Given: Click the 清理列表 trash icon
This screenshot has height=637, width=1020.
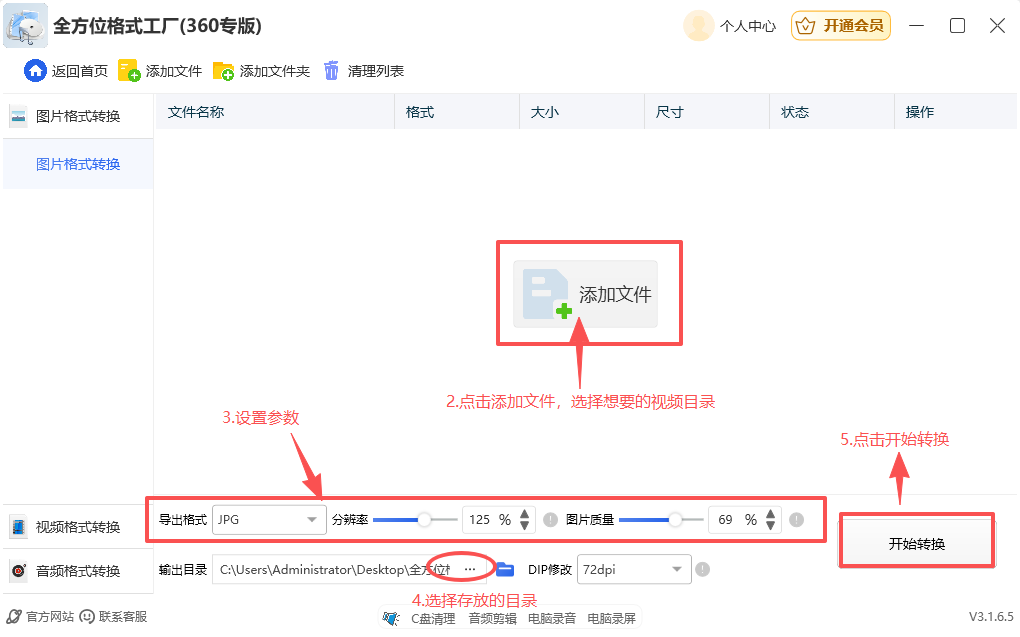Looking at the screenshot, I should (x=331, y=70).
